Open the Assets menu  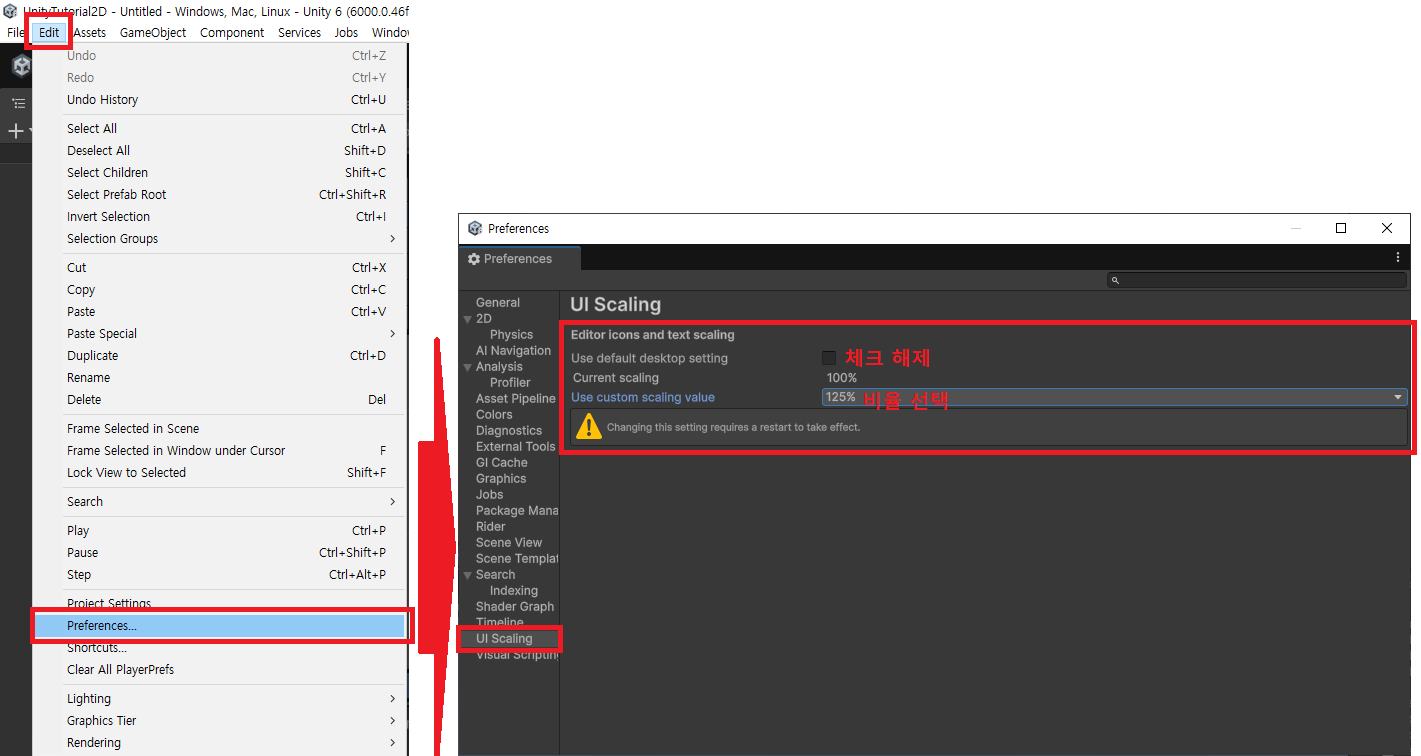(x=89, y=33)
